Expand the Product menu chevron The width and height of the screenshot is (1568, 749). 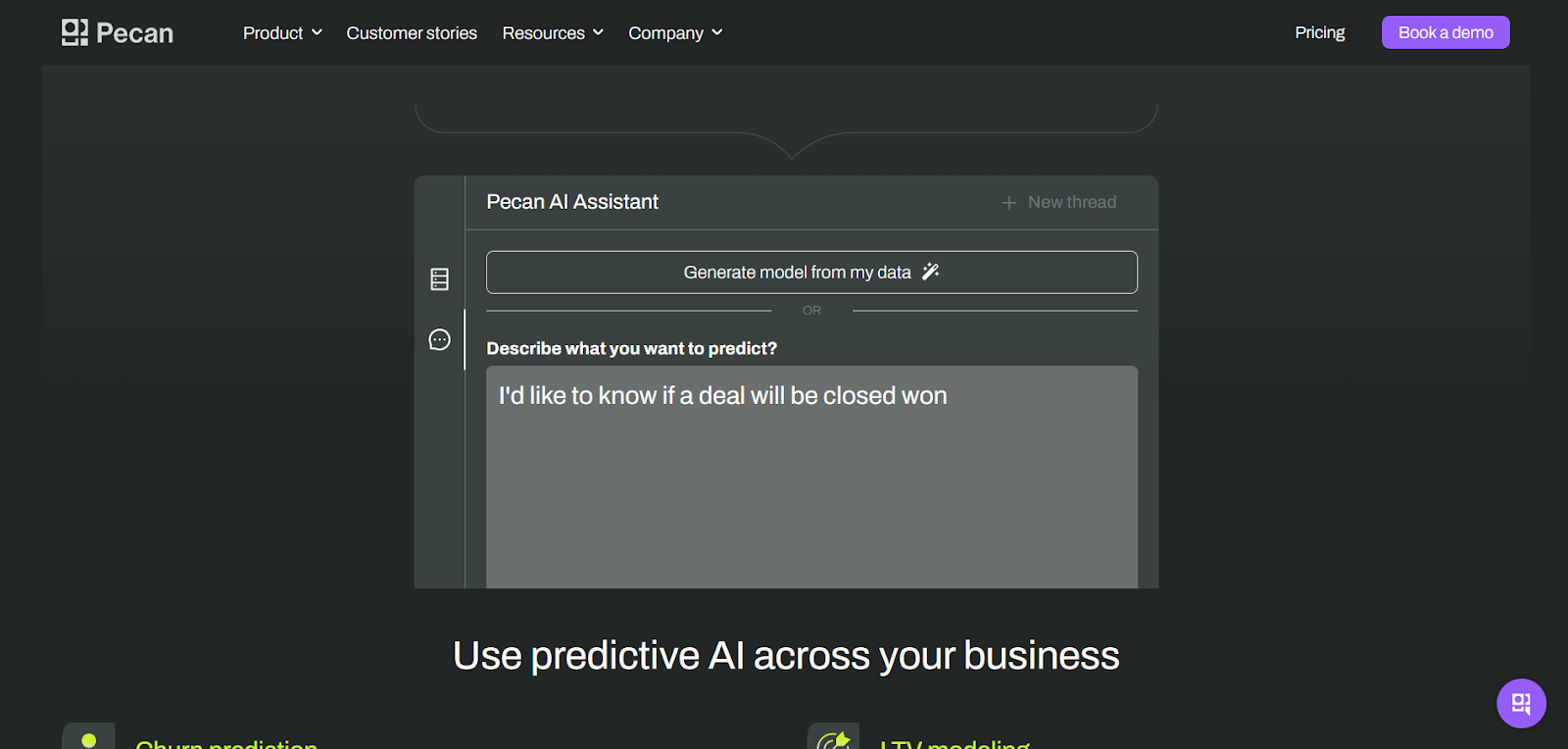pos(317,32)
